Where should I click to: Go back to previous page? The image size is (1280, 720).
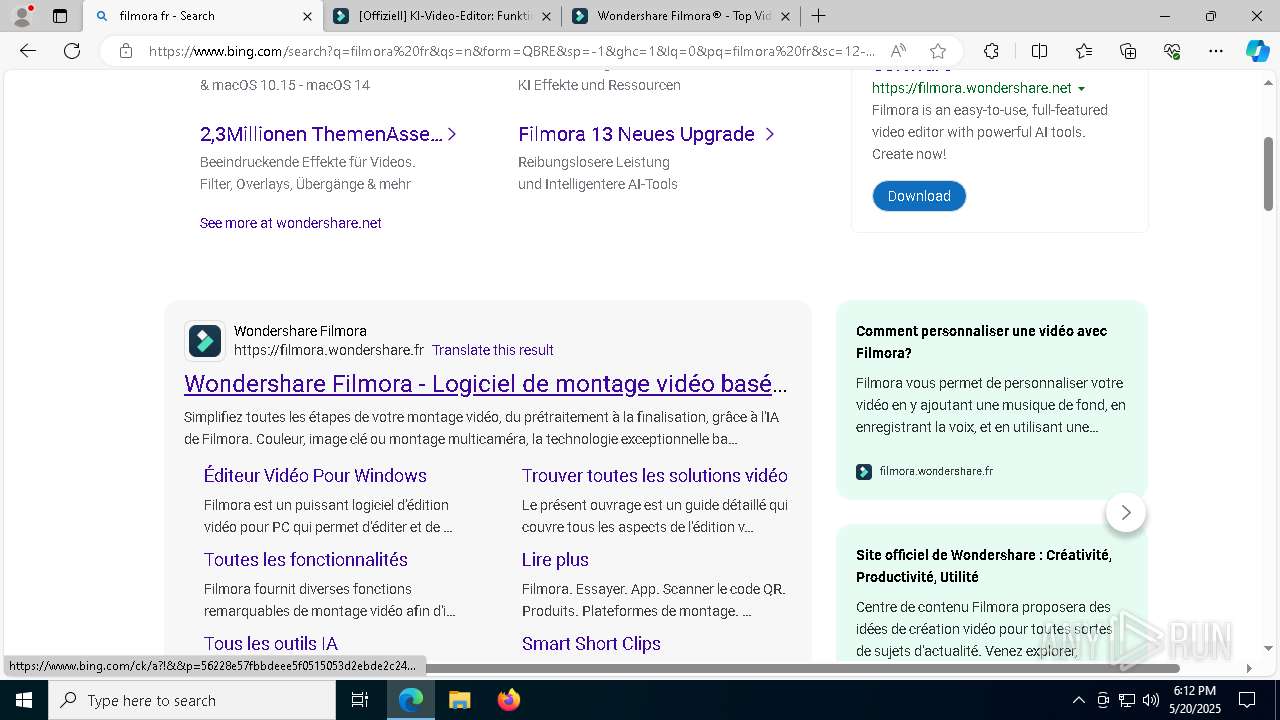point(28,51)
